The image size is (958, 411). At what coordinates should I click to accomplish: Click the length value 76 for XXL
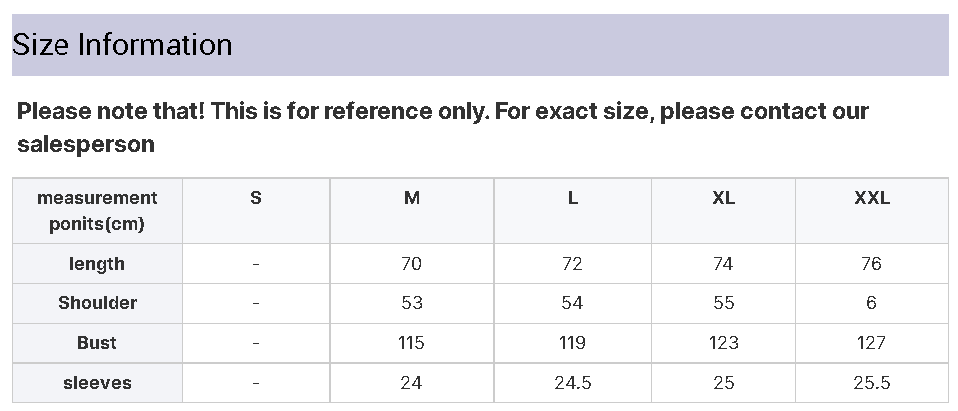(872, 264)
